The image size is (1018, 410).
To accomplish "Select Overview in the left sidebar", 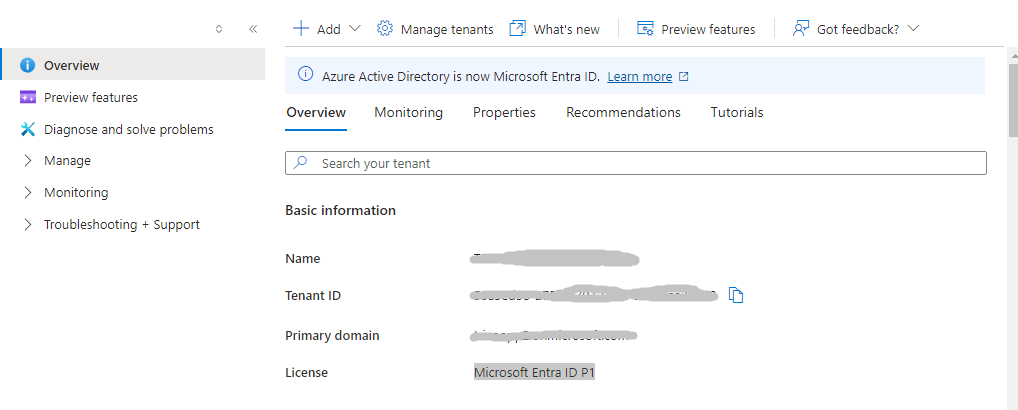I will click(132, 65).
